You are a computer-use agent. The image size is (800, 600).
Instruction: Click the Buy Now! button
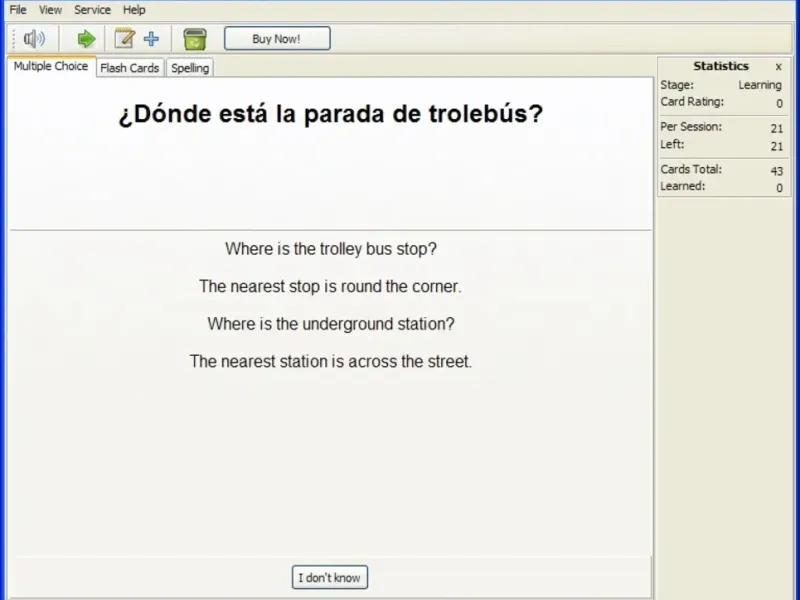[x=277, y=39]
